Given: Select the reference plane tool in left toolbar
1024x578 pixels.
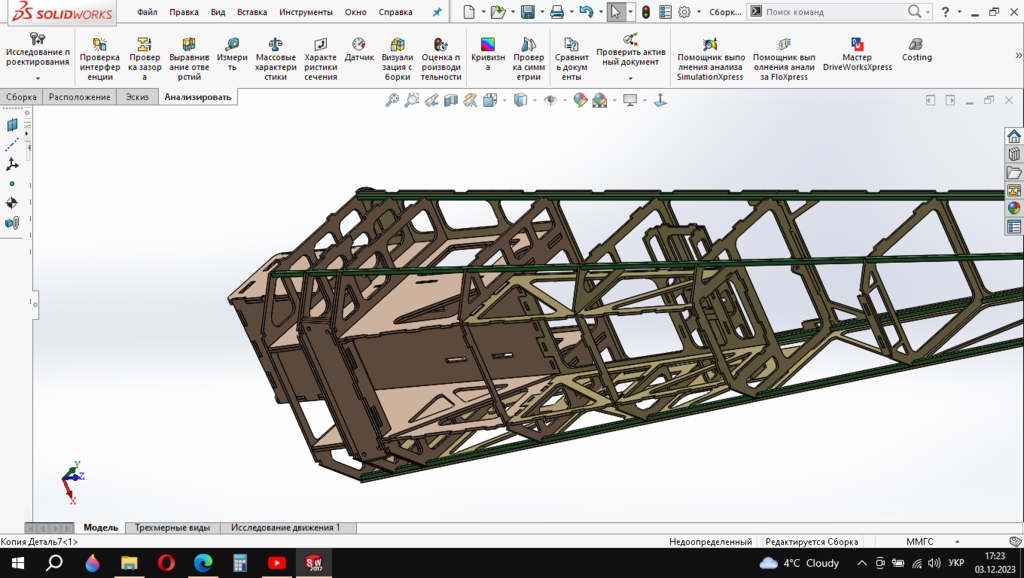Looking at the screenshot, I should (12, 125).
